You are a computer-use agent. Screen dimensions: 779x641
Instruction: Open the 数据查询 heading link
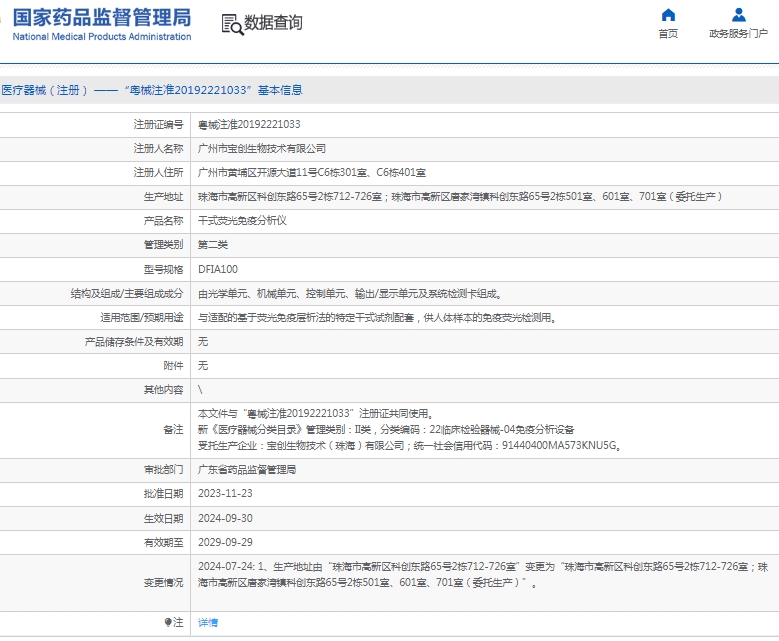click(273, 23)
